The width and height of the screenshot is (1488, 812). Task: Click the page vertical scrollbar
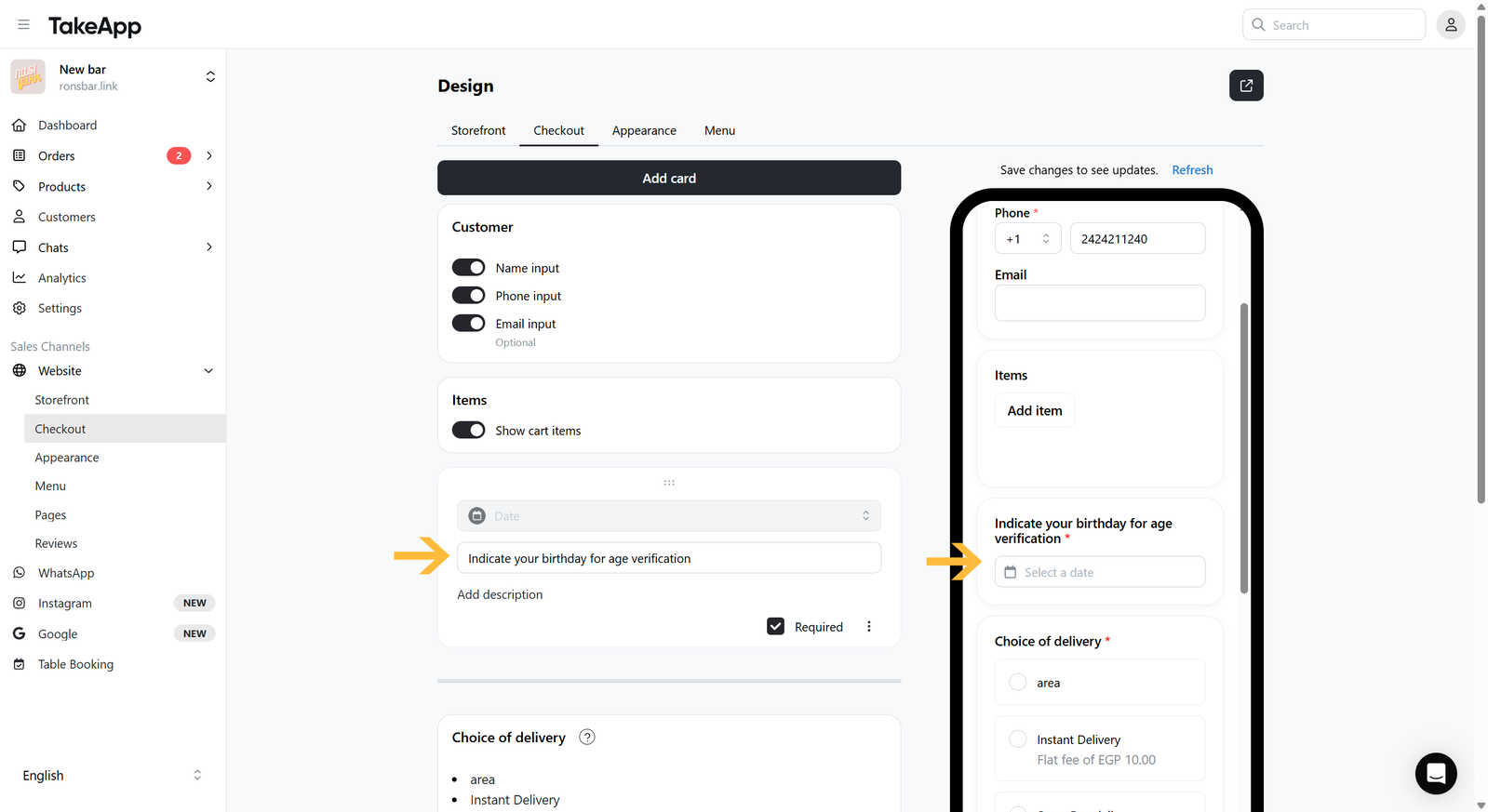click(x=1481, y=260)
